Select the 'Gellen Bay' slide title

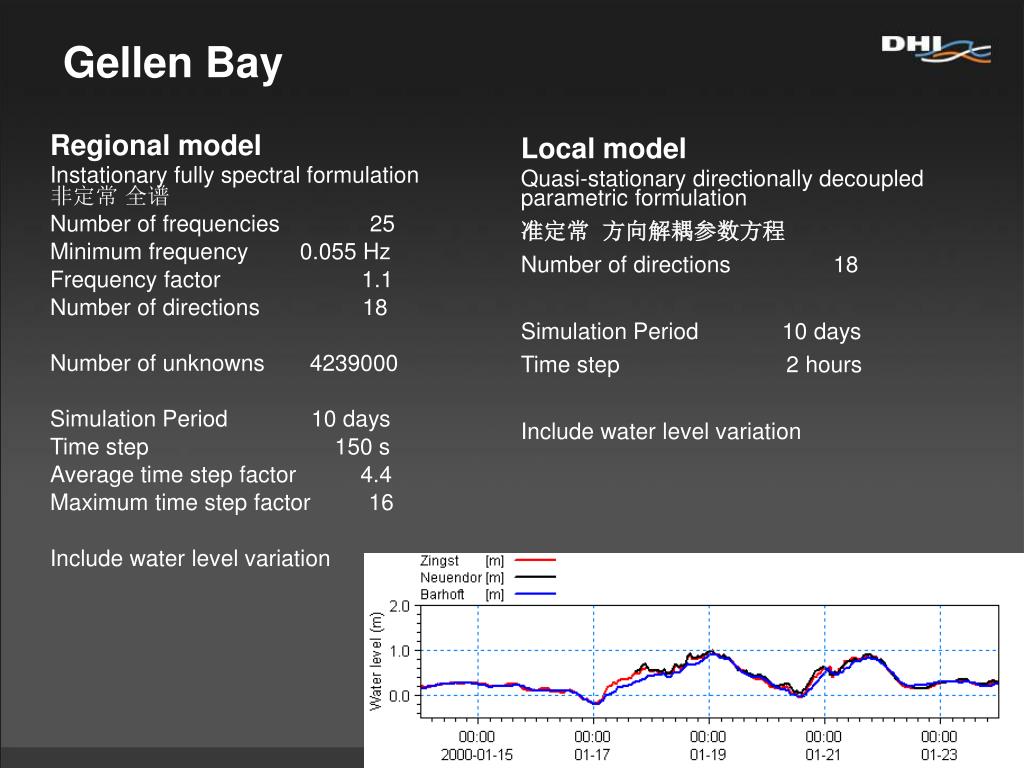point(173,64)
